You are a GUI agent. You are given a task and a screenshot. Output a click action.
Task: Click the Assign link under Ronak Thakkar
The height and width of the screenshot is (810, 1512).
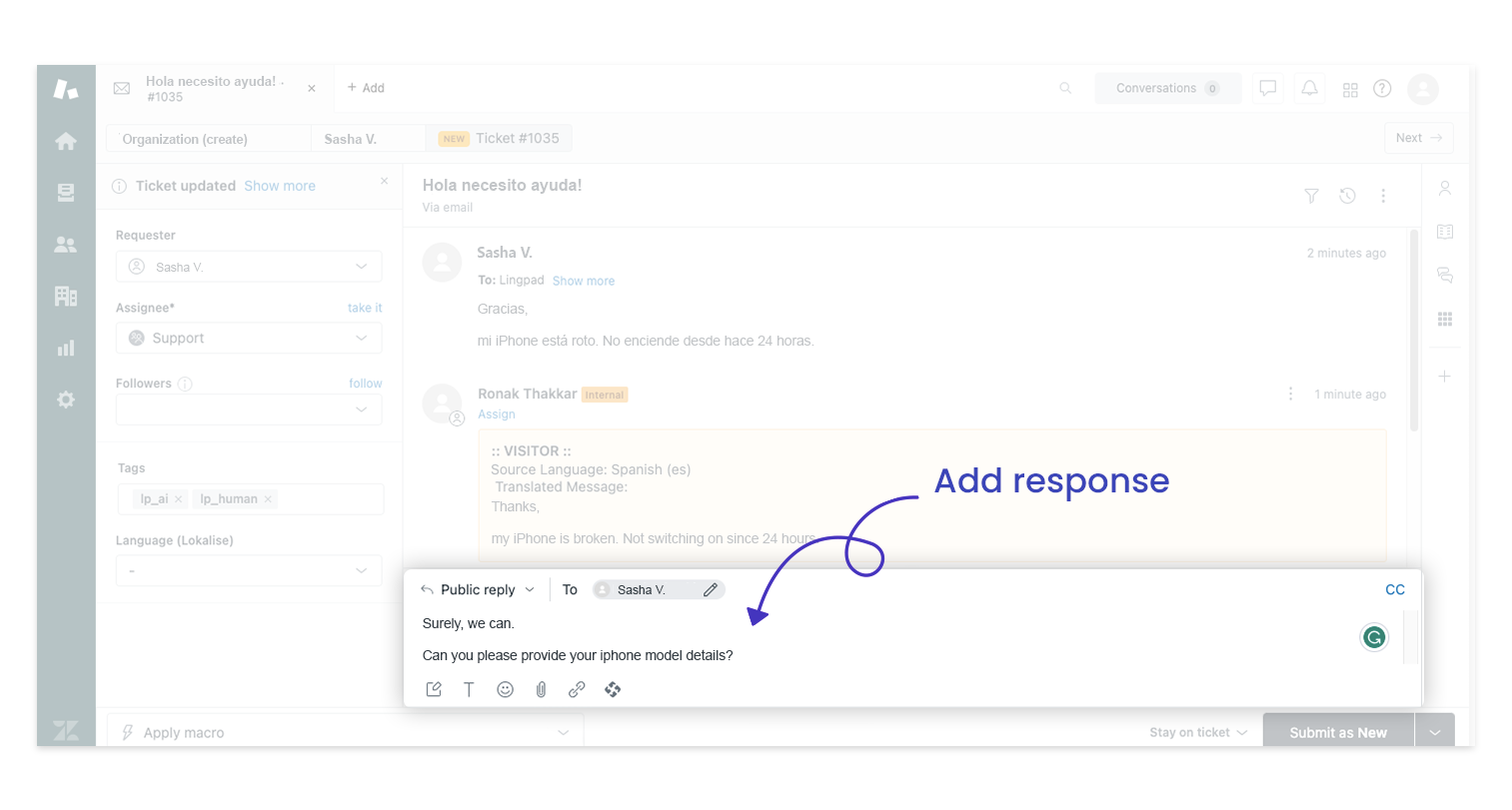pos(497,414)
